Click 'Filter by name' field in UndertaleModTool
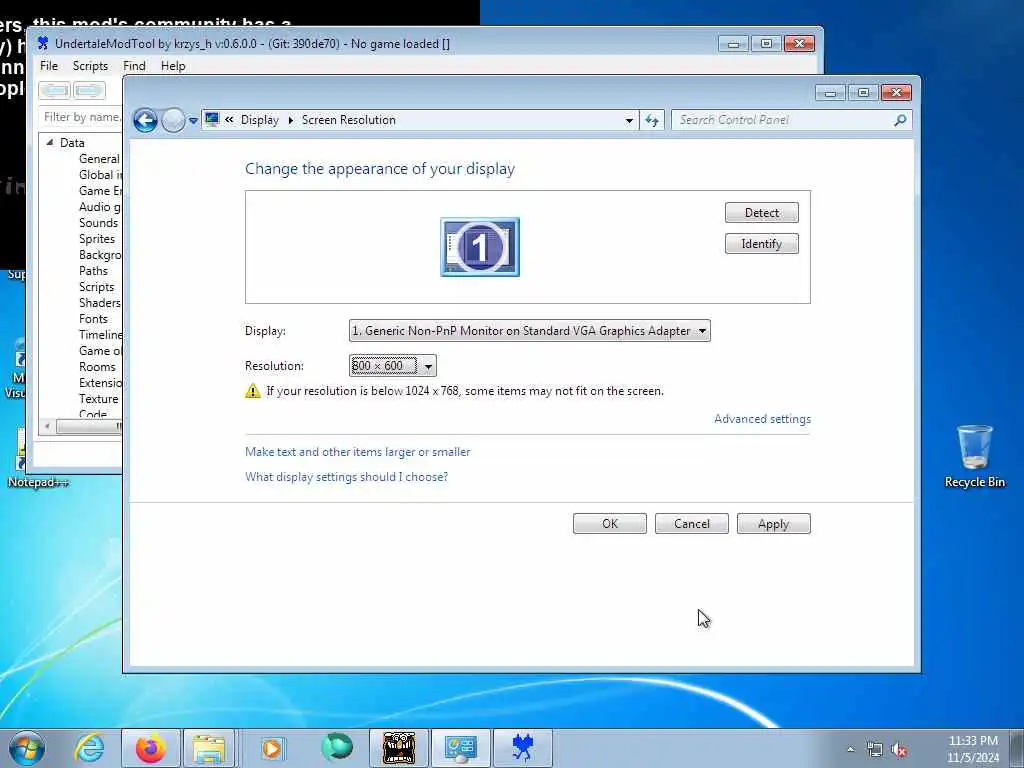Viewport: 1024px width, 768px height. click(81, 117)
